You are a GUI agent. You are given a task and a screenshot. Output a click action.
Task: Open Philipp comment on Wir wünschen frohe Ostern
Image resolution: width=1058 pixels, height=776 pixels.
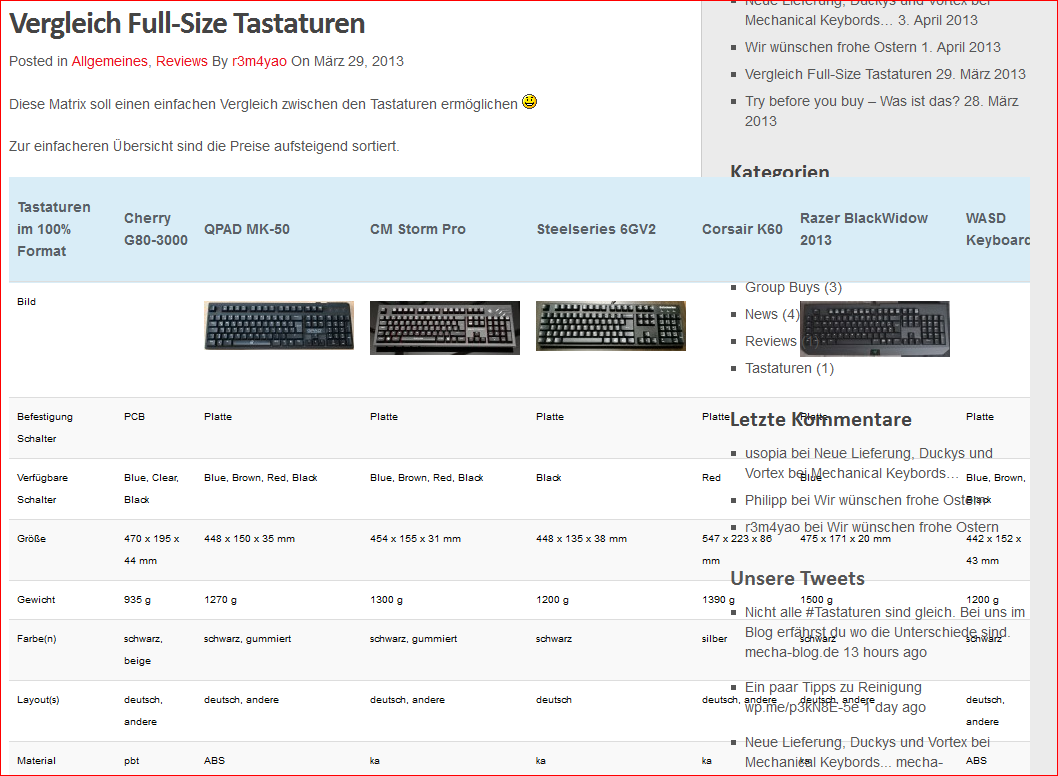tap(867, 500)
